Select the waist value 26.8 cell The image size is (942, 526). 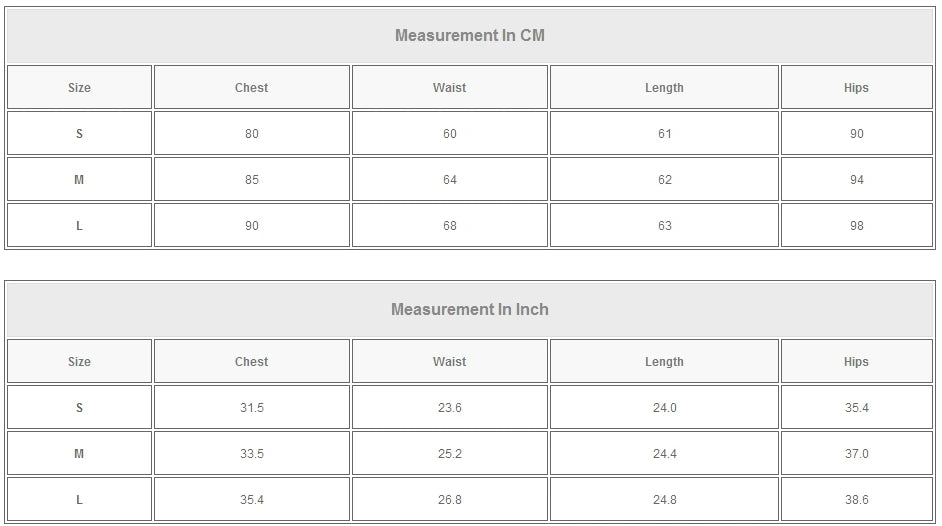449,500
